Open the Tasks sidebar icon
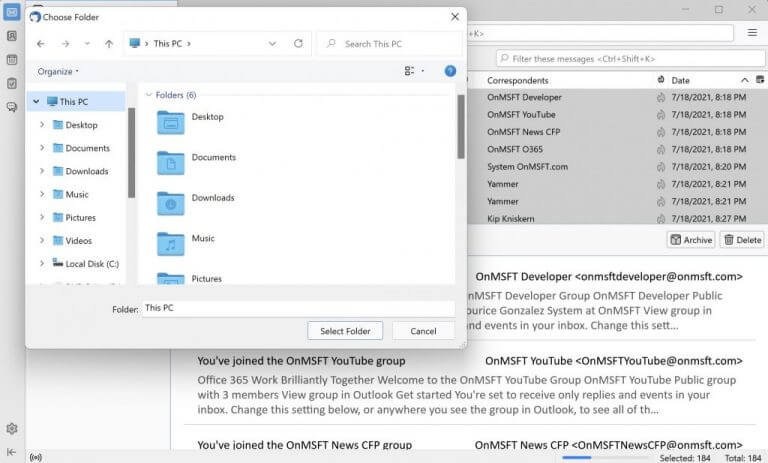 pyautogui.click(x=12, y=83)
